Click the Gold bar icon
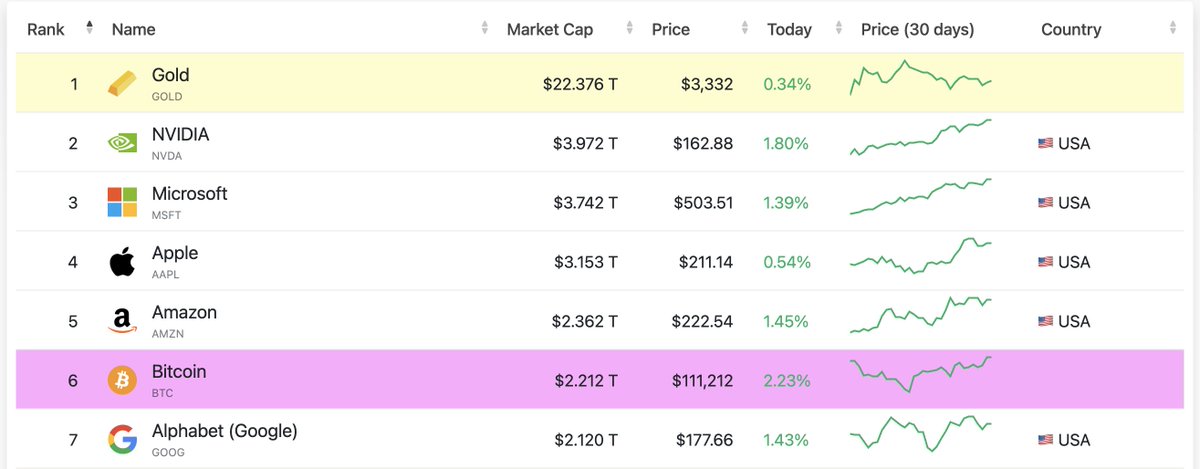The height and width of the screenshot is (469, 1200). point(121,84)
